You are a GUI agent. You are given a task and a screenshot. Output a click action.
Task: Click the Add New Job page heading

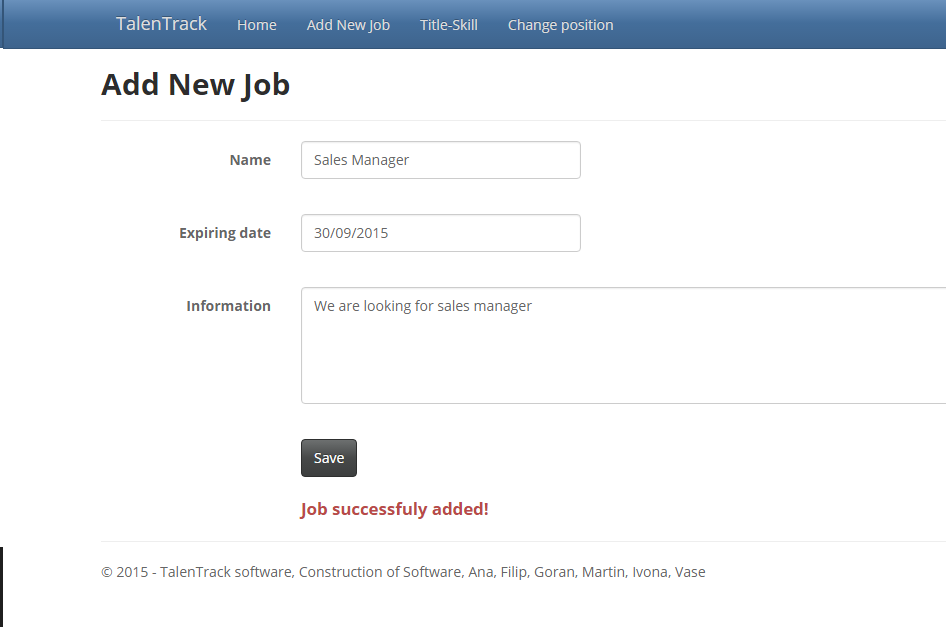(195, 84)
